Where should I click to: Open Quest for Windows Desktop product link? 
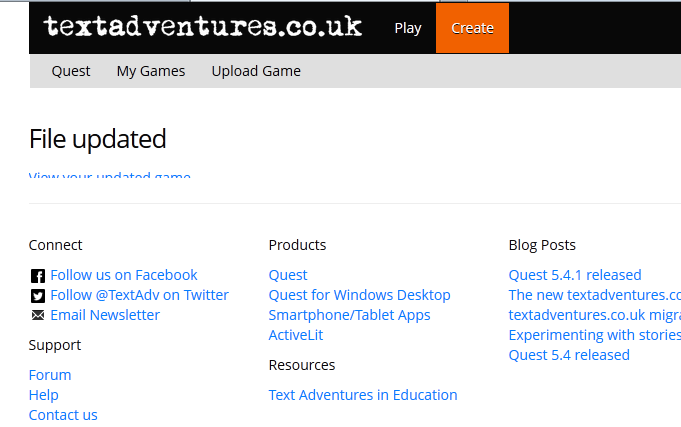click(x=359, y=295)
